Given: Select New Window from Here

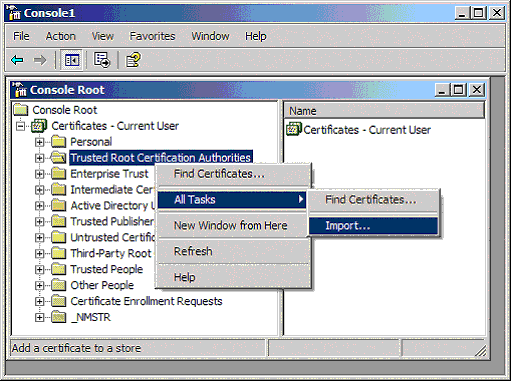Looking at the screenshot, I should point(234,226).
